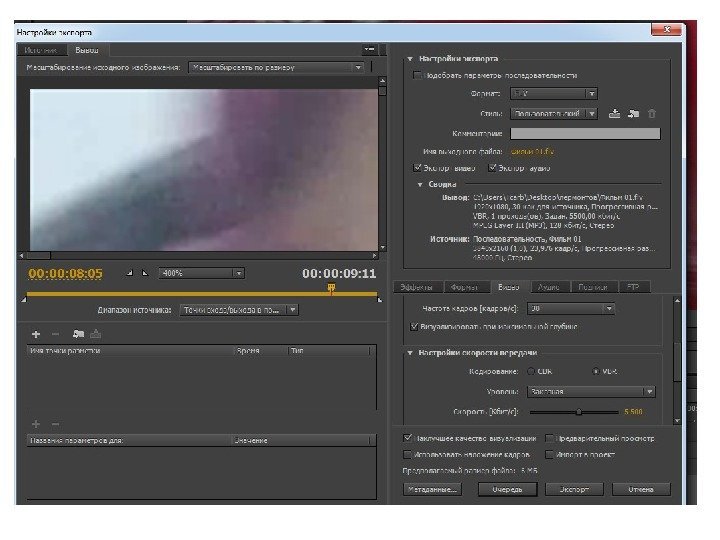The width and height of the screenshot is (720, 540).
Task: Open the Аудио tab
Action: click(549, 287)
